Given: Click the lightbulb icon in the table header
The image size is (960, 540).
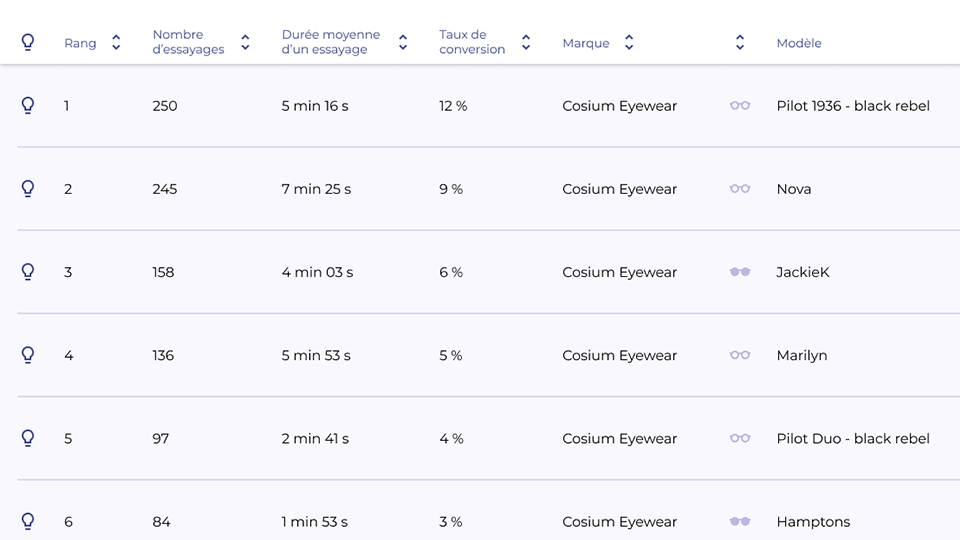Looking at the screenshot, I should click(28, 42).
